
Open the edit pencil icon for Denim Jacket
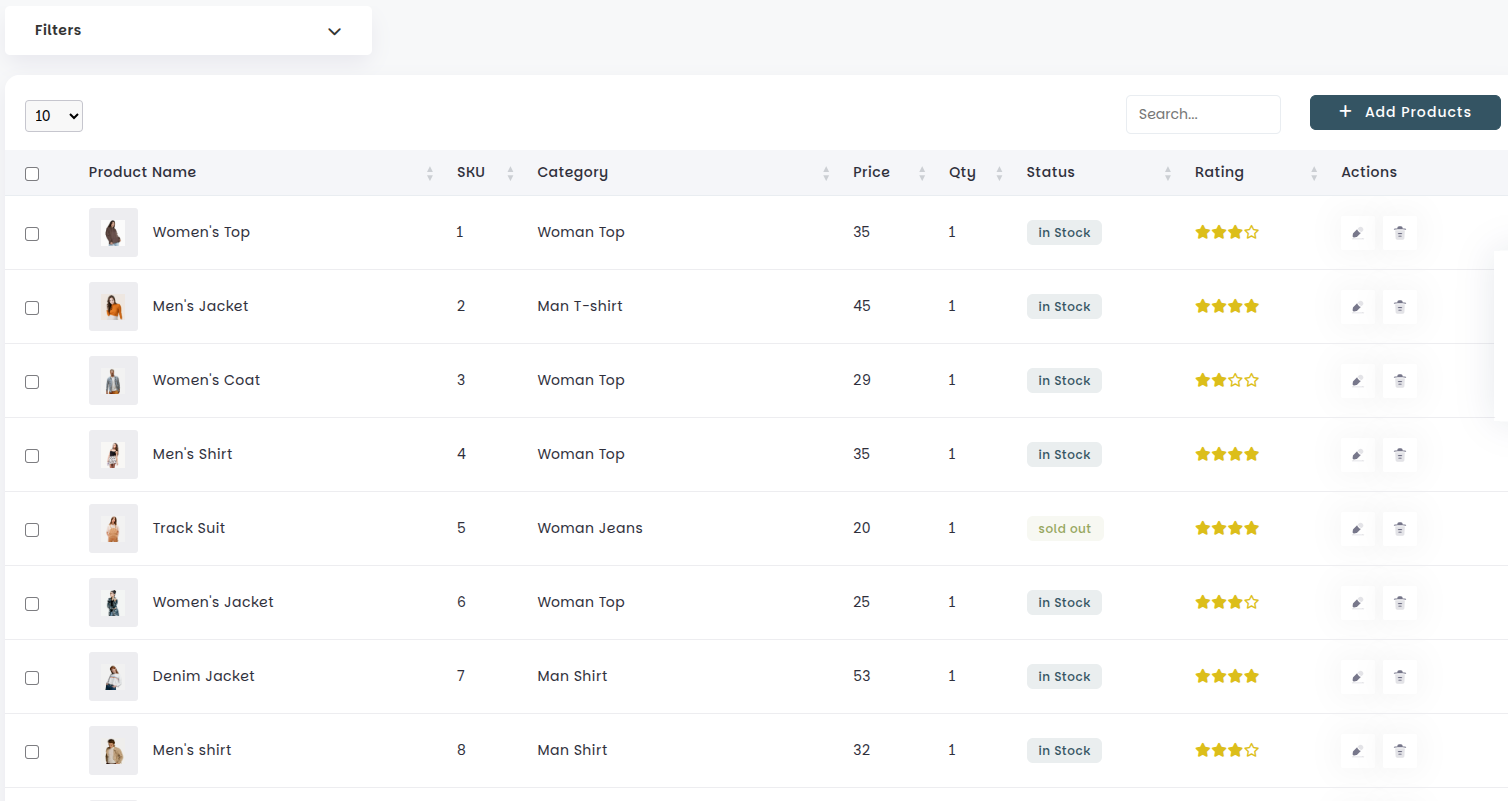[x=1357, y=676]
